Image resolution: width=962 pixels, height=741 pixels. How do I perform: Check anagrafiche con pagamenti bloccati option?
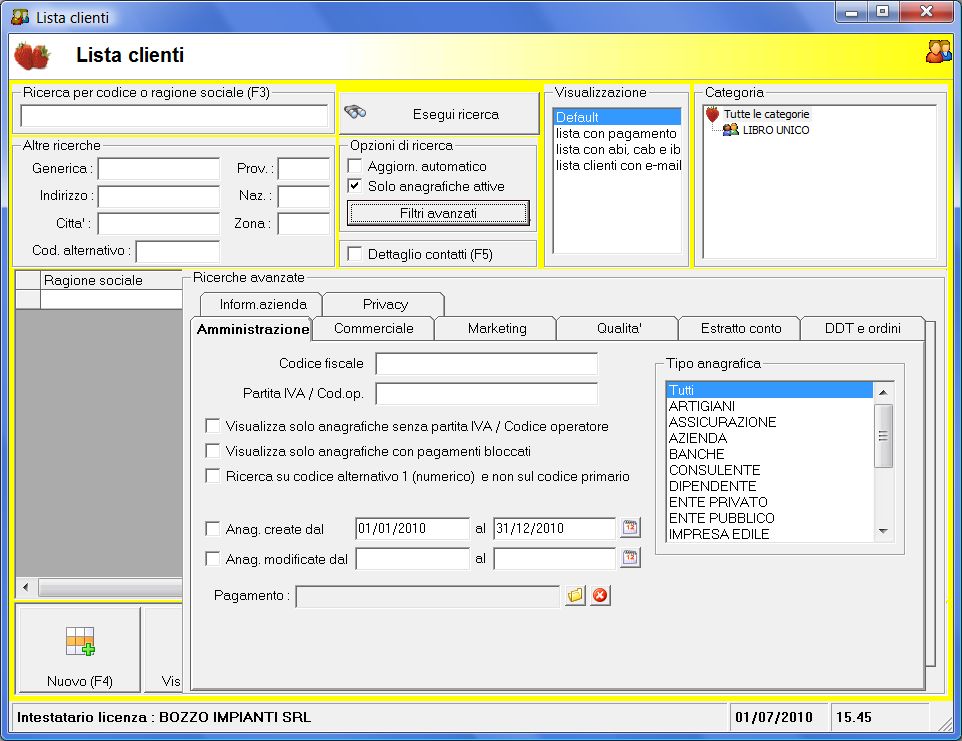pyautogui.click(x=212, y=451)
